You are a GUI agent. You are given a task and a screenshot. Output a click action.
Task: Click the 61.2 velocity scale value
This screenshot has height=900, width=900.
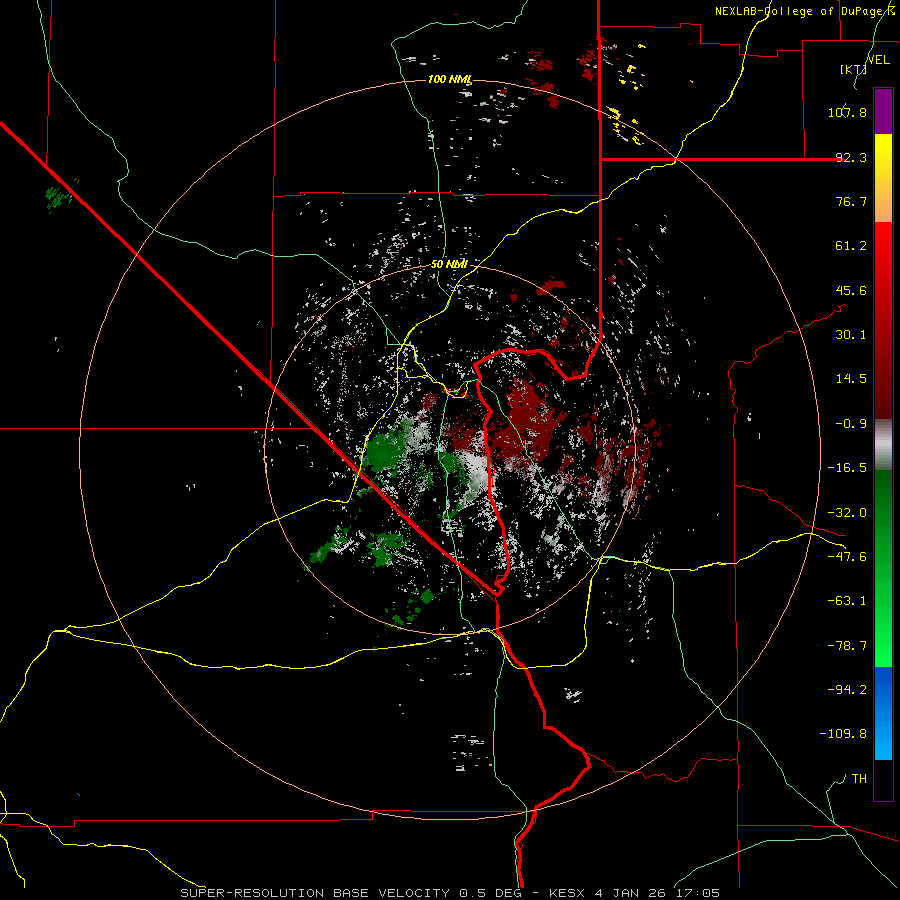click(851, 246)
